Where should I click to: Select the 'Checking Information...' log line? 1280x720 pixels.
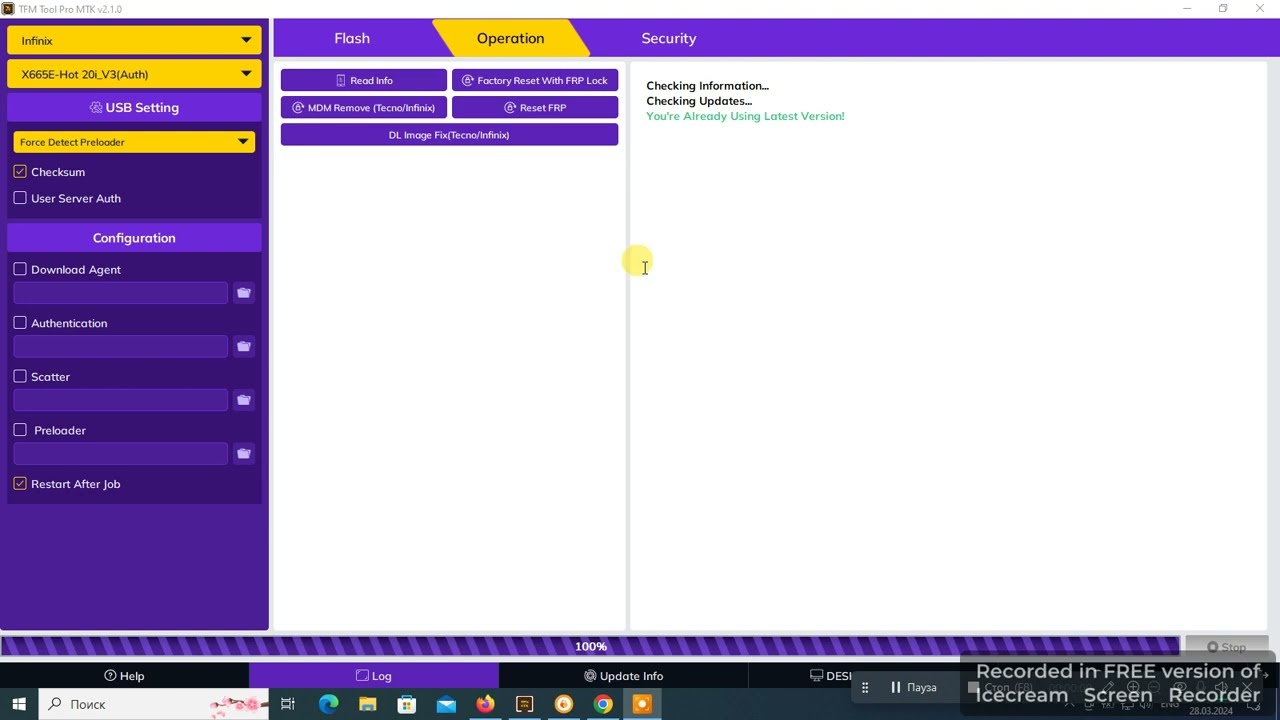coord(707,86)
